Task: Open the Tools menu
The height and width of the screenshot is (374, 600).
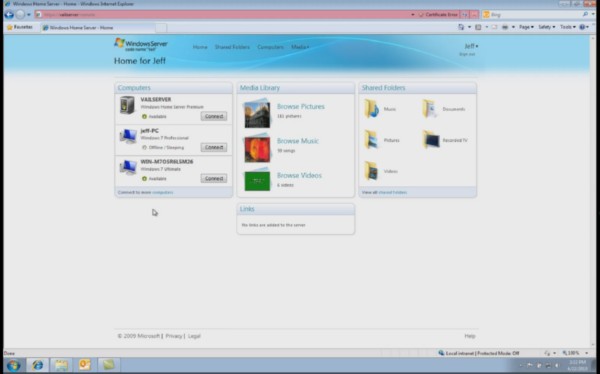Action: click(x=567, y=27)
